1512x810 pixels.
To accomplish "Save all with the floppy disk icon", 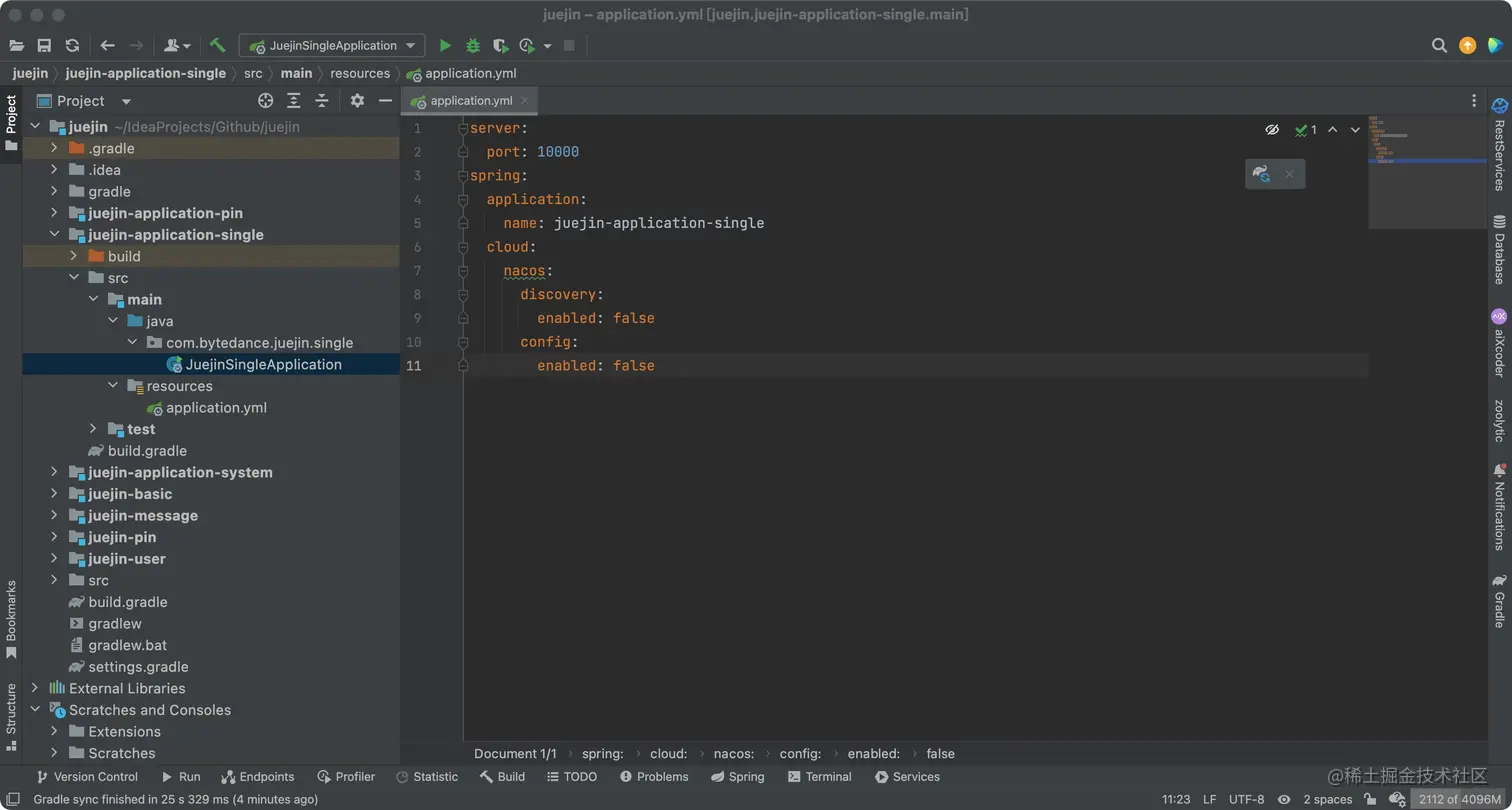I will [x=44, y=46].
